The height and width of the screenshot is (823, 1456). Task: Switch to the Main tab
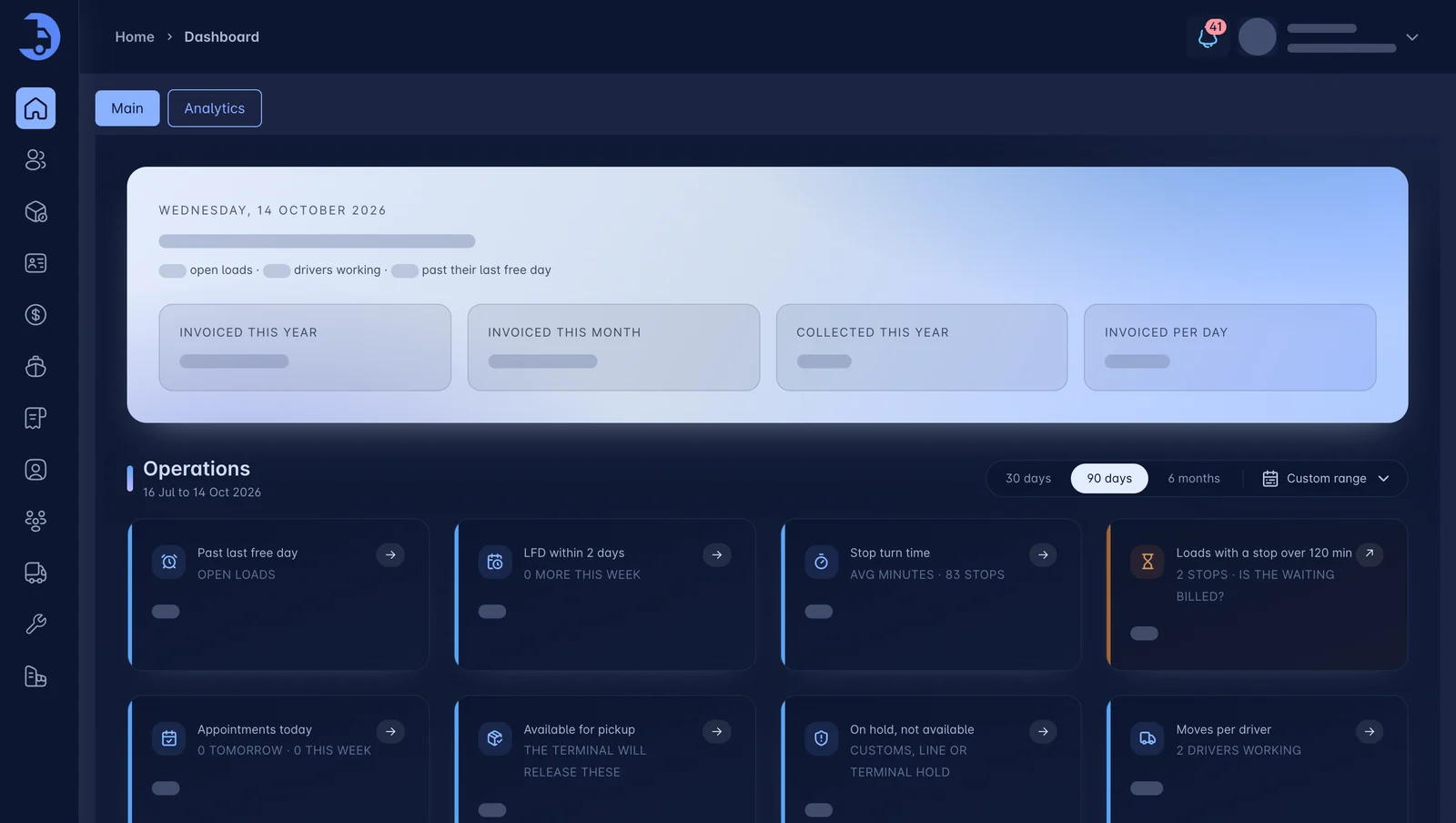click(x=127, y=108)
